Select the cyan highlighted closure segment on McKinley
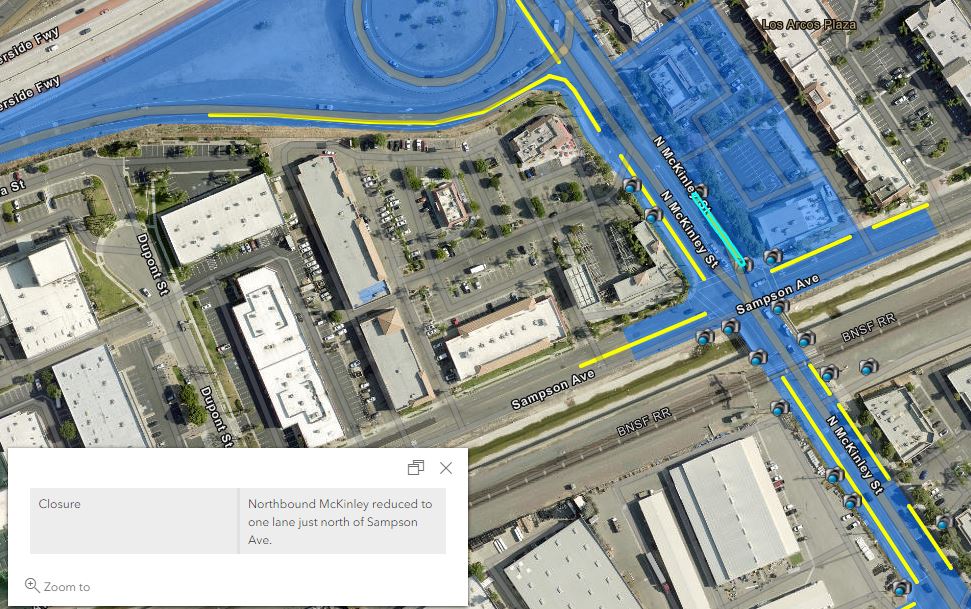This screenshot has width=971, height=609. [x=718, y=229]
